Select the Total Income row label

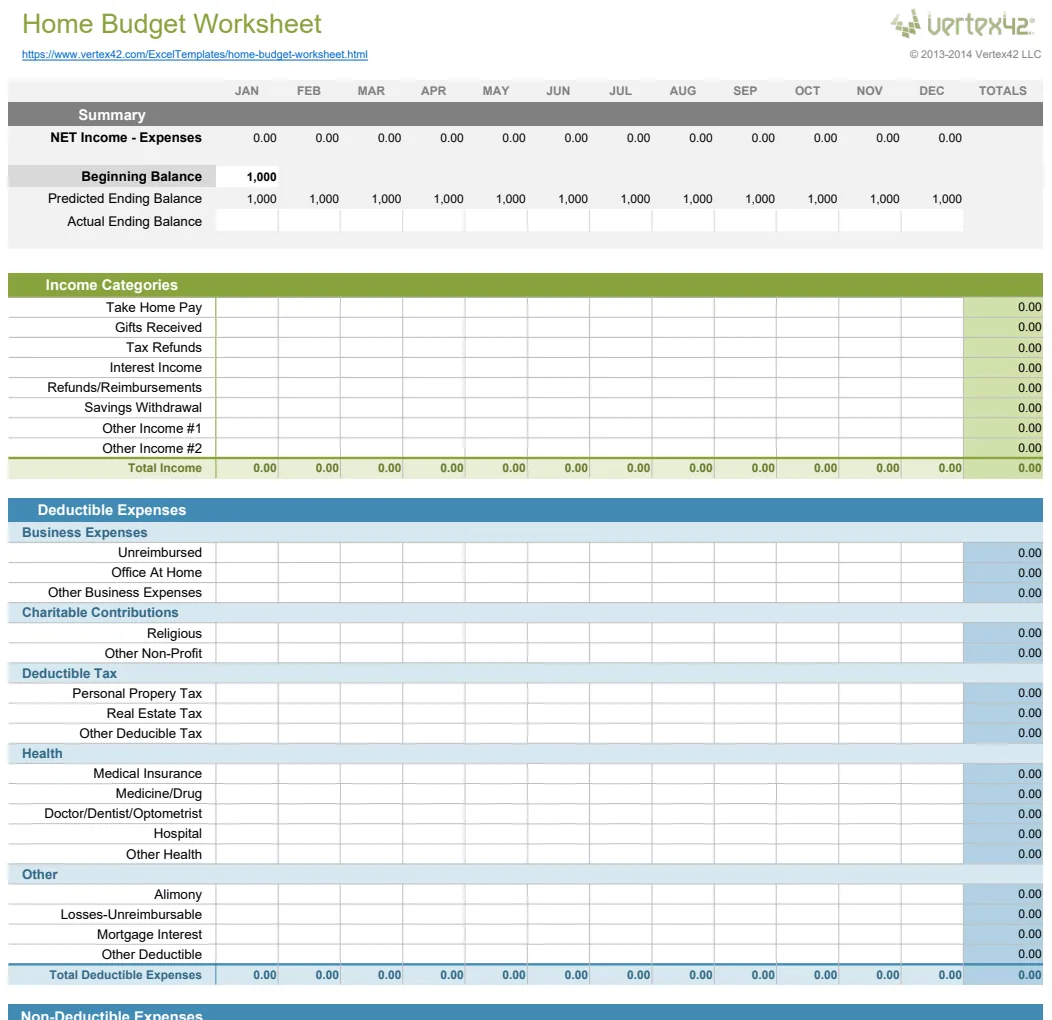click(164, 468)
